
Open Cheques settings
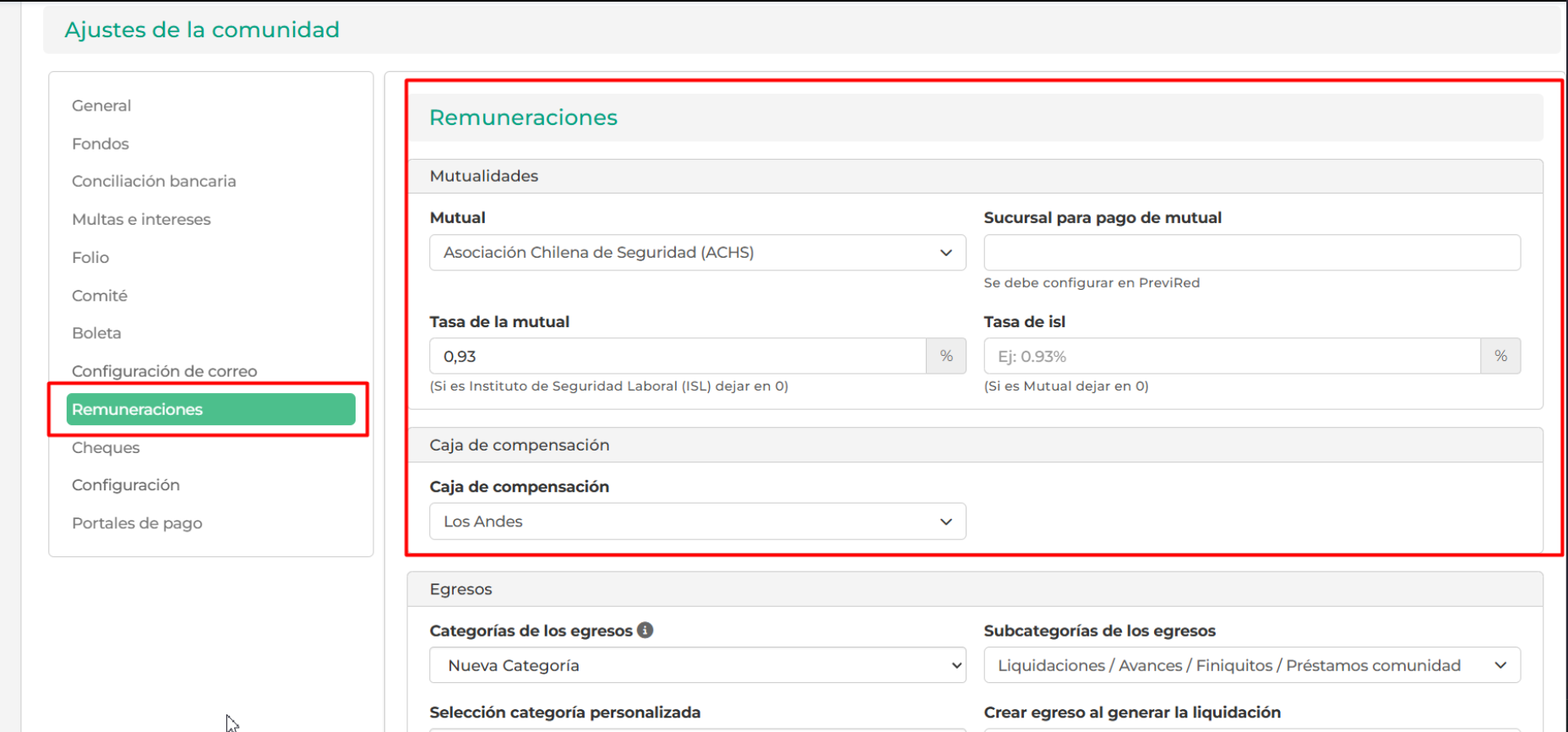tap(106, 447)
